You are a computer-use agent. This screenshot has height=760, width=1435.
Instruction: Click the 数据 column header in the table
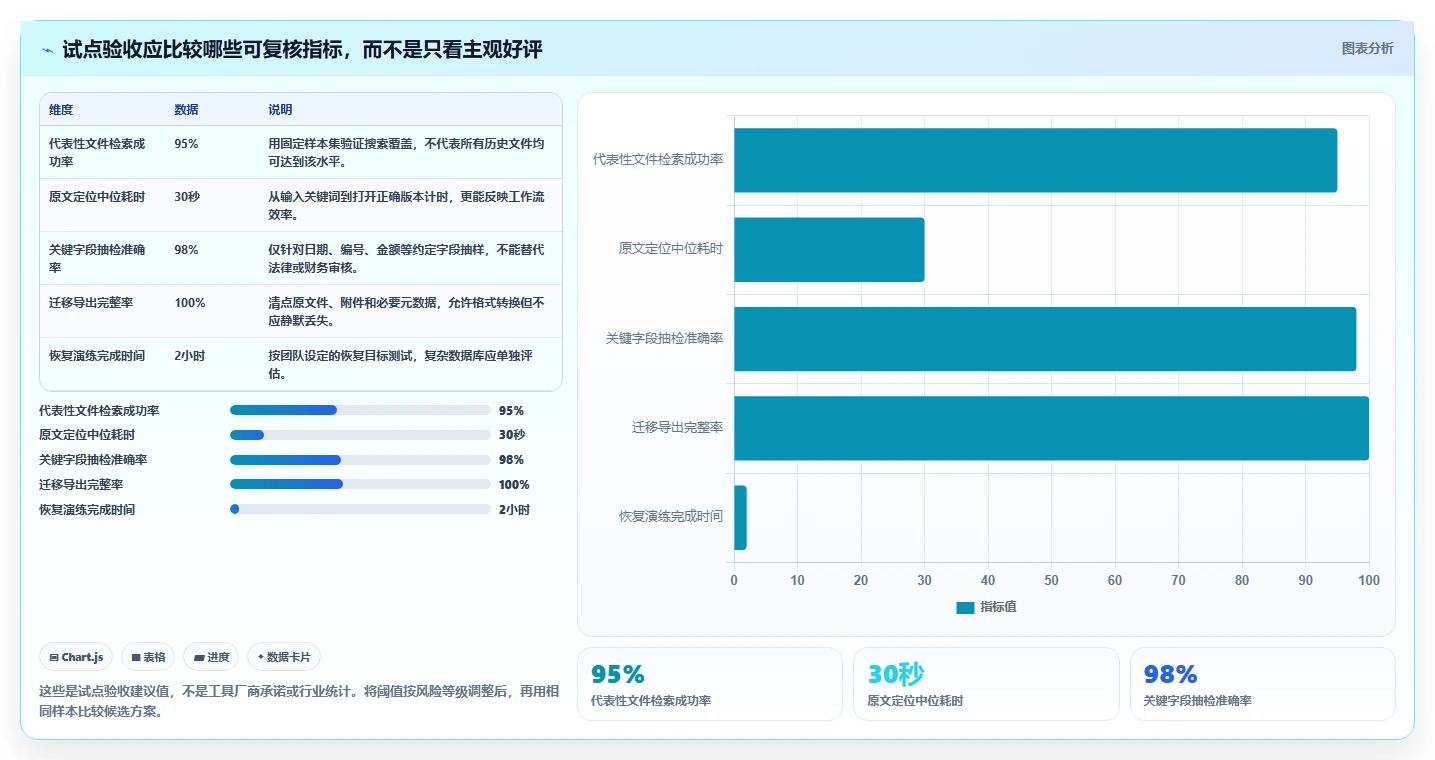[186, 110]
